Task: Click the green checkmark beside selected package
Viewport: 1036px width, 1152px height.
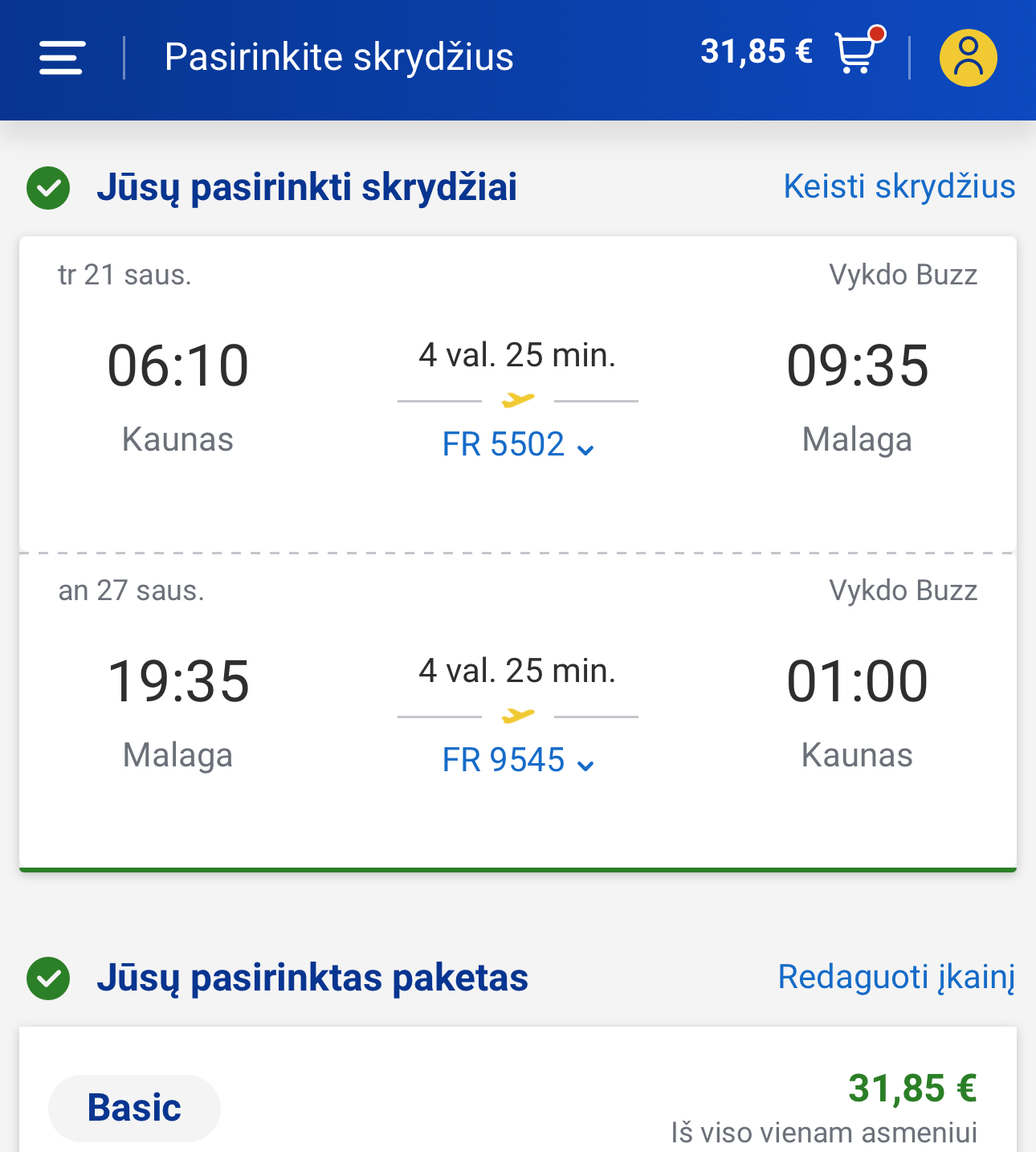Action: (48, 978)
